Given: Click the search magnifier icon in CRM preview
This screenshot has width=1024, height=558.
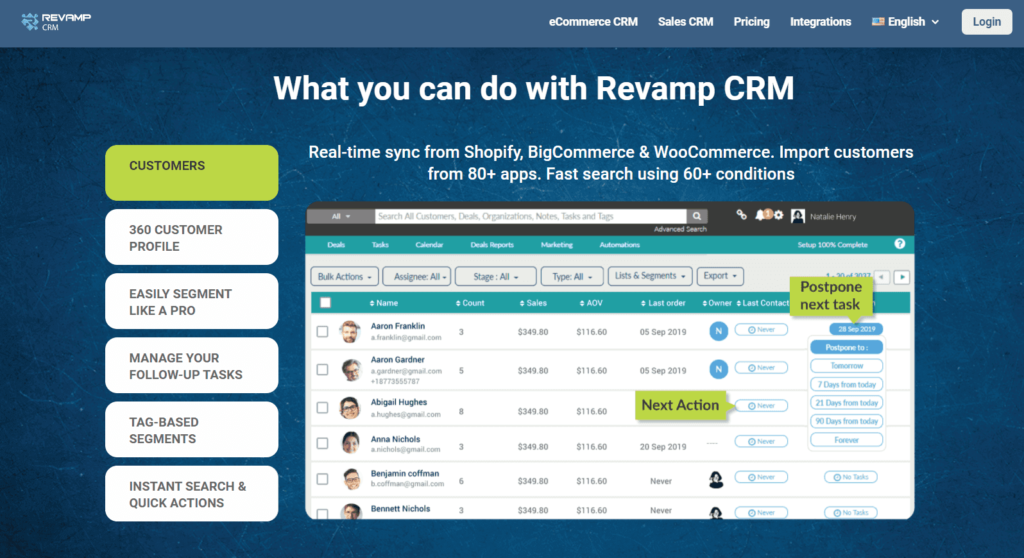Looking at the screenshot, I should pyautogui.click(x=697, y=216).
